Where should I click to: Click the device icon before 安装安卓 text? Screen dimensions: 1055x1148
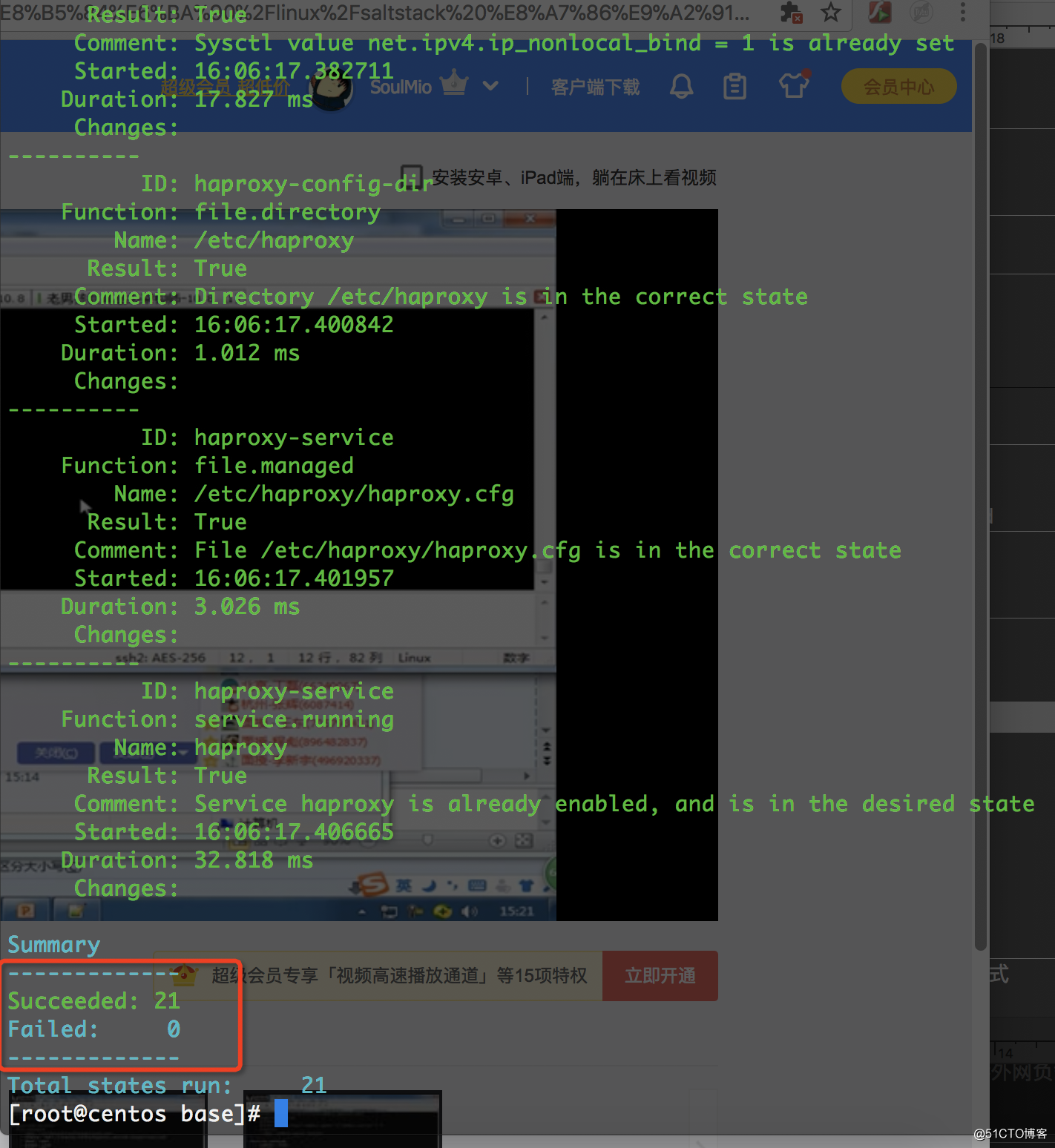(411, 177)
